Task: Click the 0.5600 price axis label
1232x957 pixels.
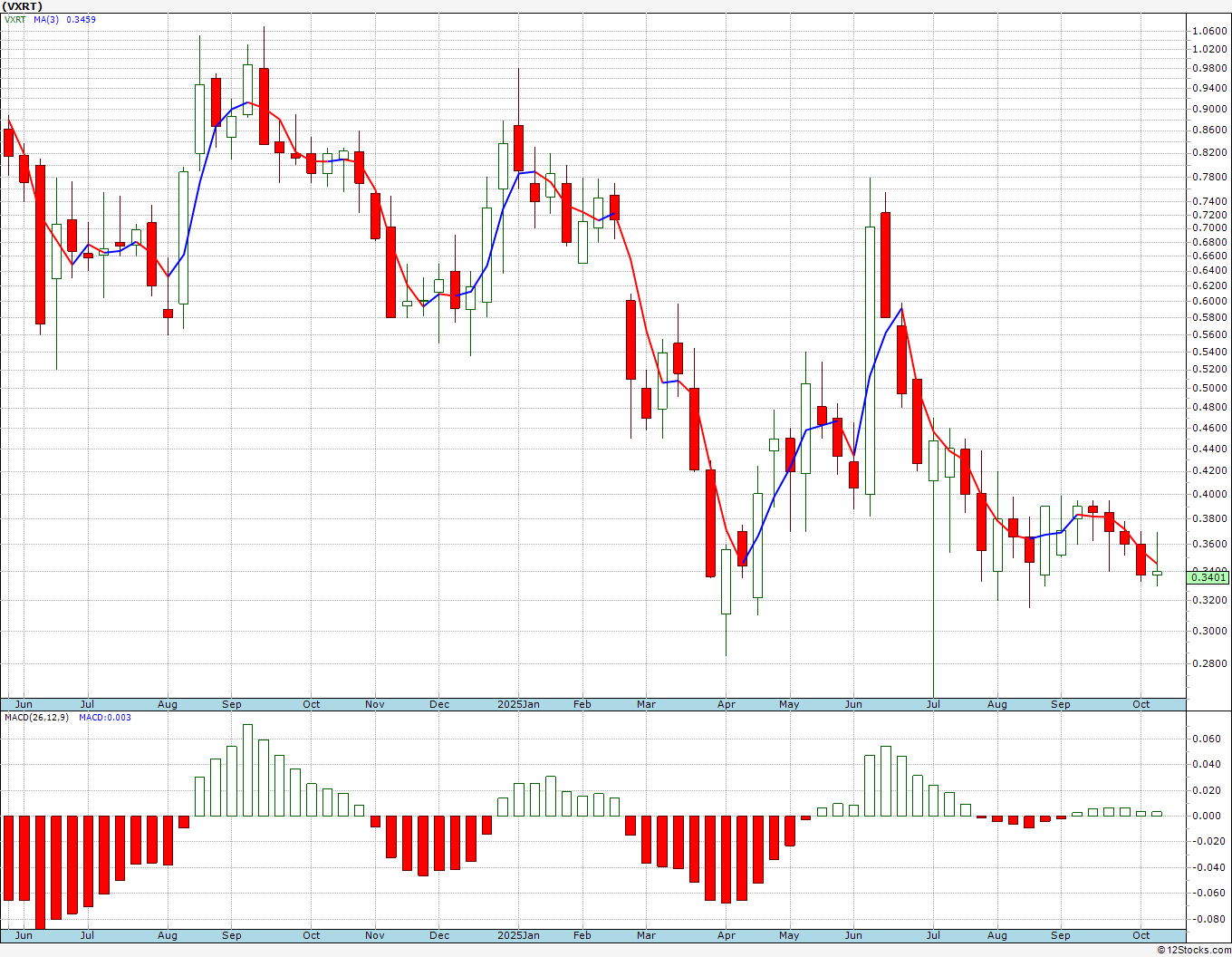Action: [1210, 335]
